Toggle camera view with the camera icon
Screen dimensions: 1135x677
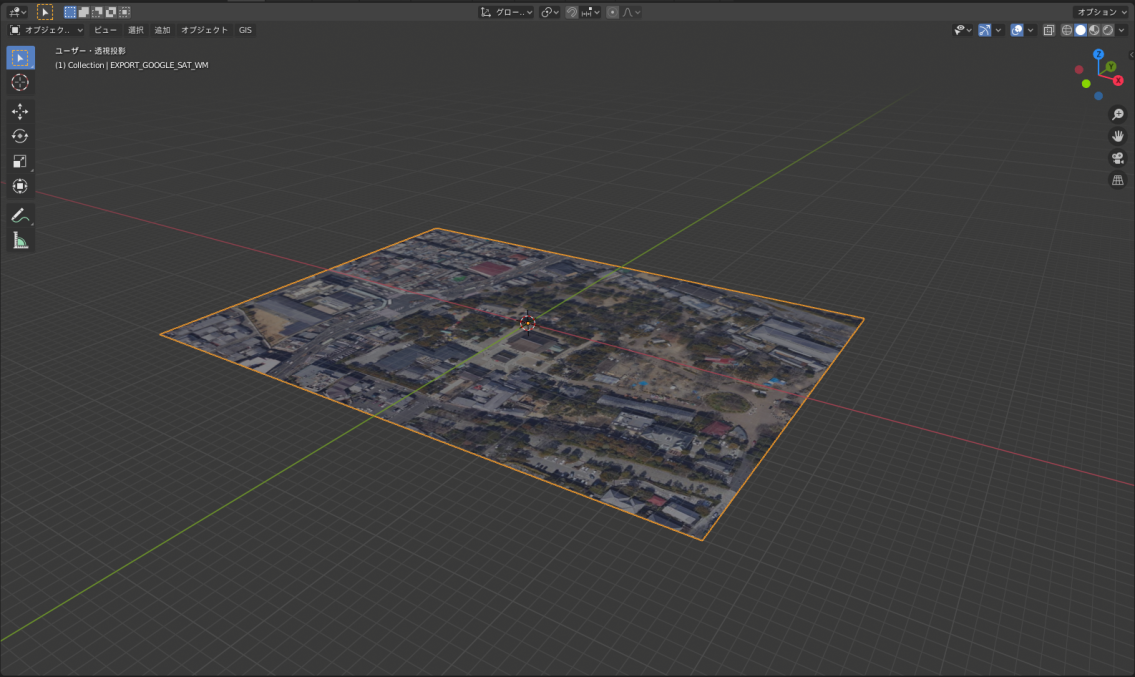pyautogui.click(x=1118, y=158)
